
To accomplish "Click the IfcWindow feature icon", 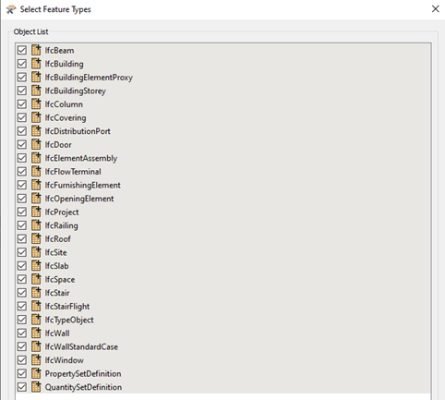I will coord(36,360).
